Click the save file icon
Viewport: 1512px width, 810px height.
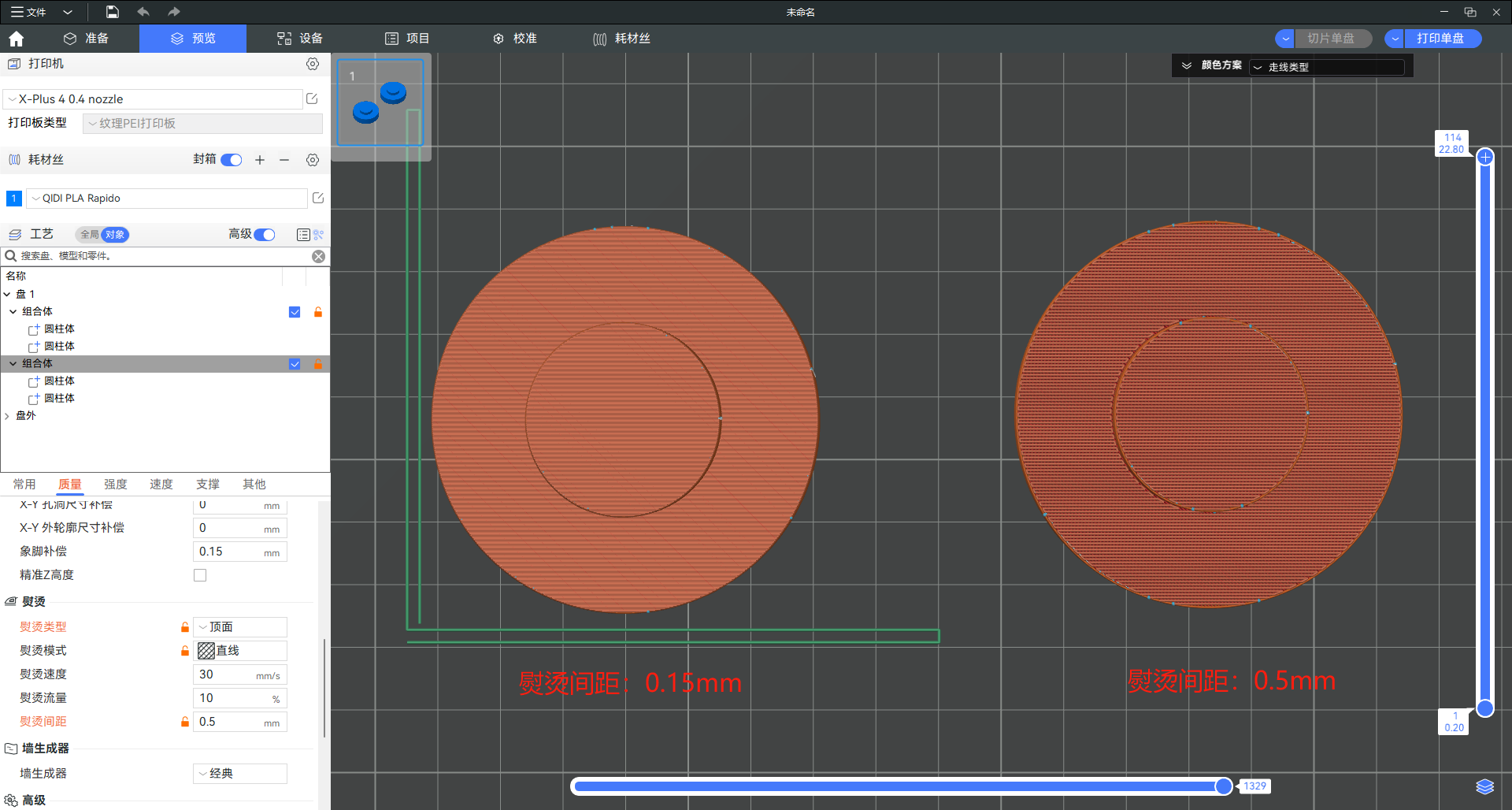tap(113, 12)
